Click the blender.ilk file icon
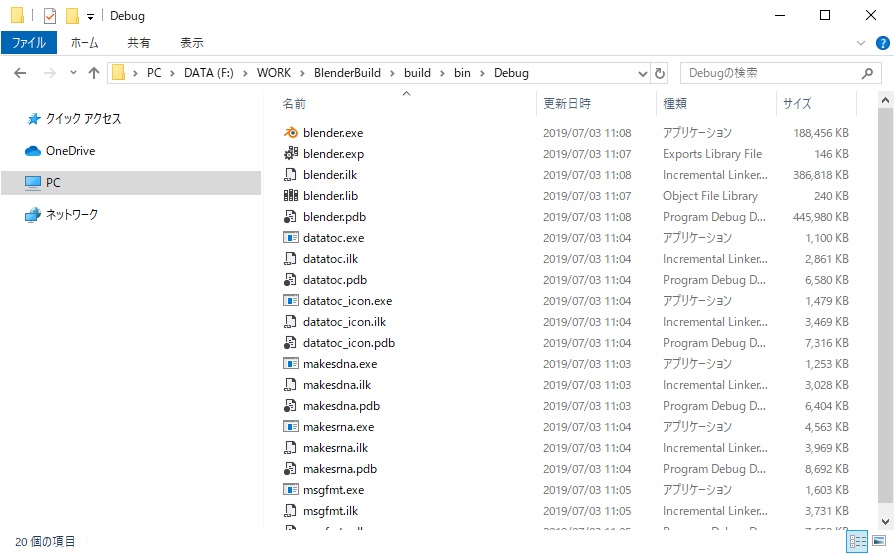The height and width of the screenshot is (554, 895). [291, 175]
